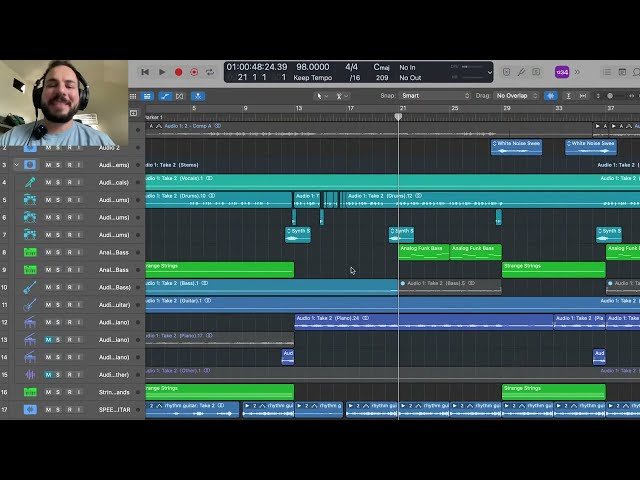Adjust the vertical zoom slider knob
Screen dimensions: 640x480
(x=610, y=96)
